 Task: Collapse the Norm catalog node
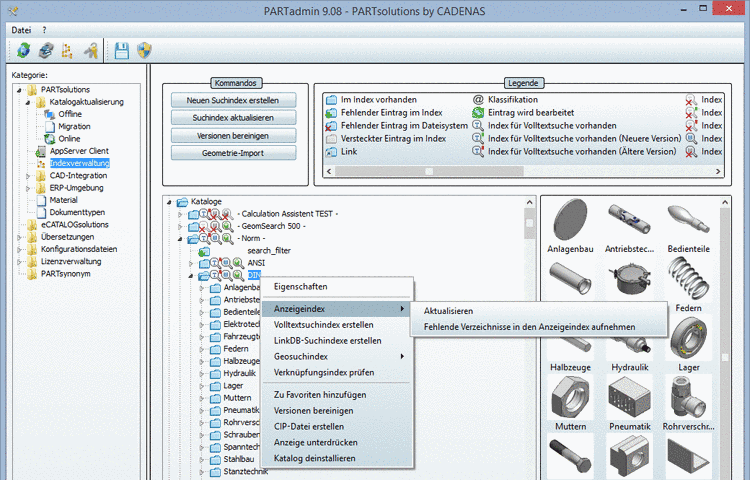(180, 239)
